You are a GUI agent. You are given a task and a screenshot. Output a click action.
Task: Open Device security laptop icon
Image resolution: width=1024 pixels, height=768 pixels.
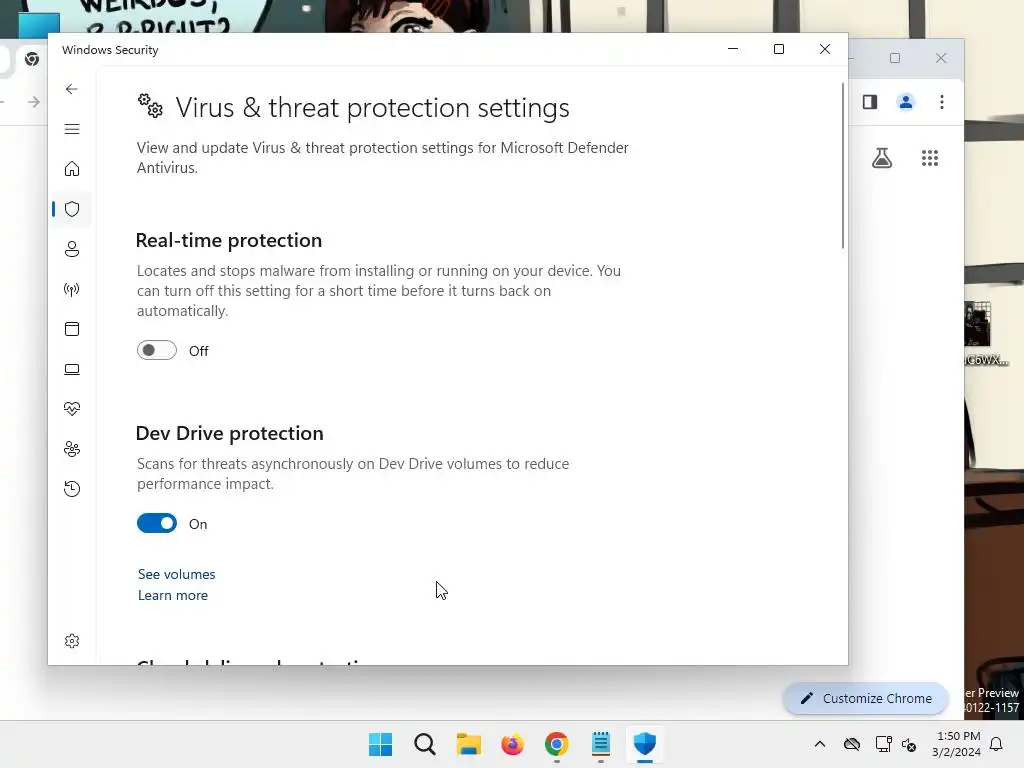pos(72,369)
